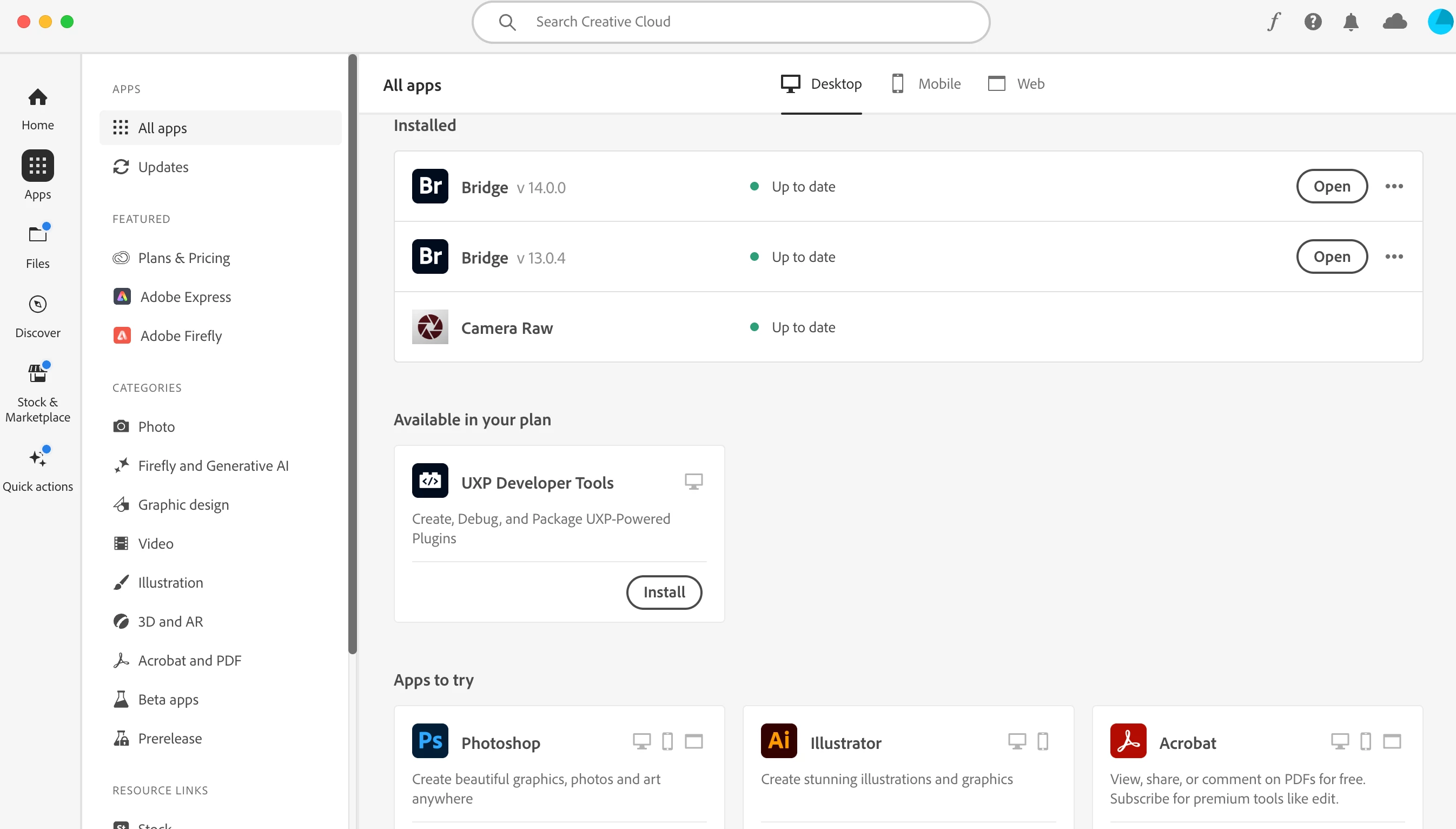Viewport: 1456px width, 829px height.
Task: Switch to the Web tab
Action: (1016, 84)
